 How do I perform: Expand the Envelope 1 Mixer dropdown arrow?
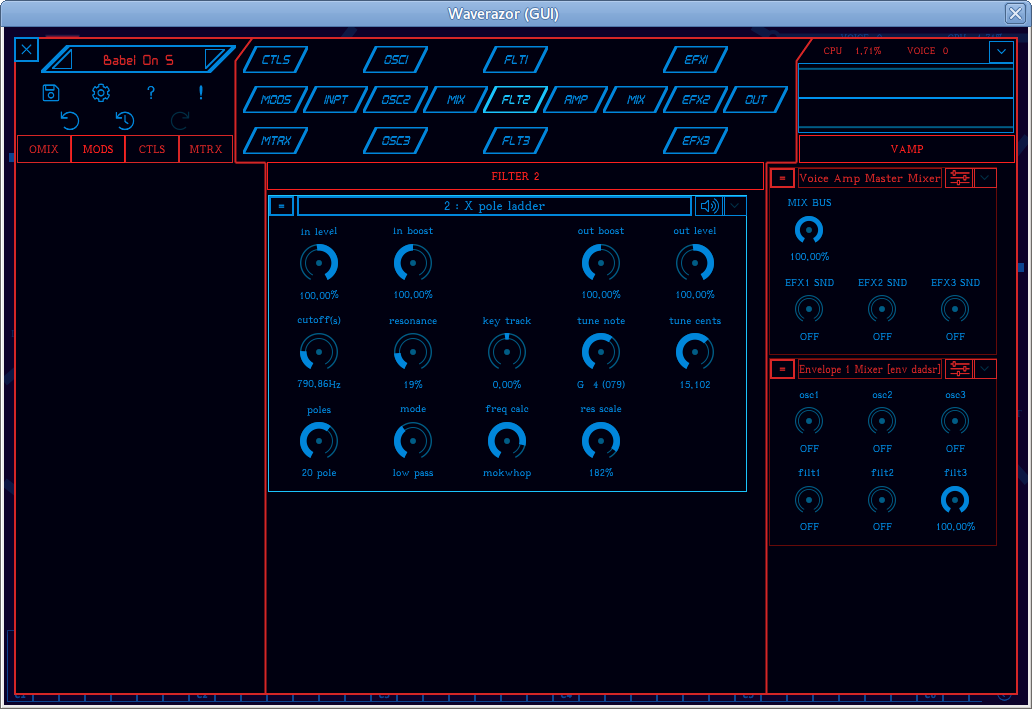coord(985,369)
